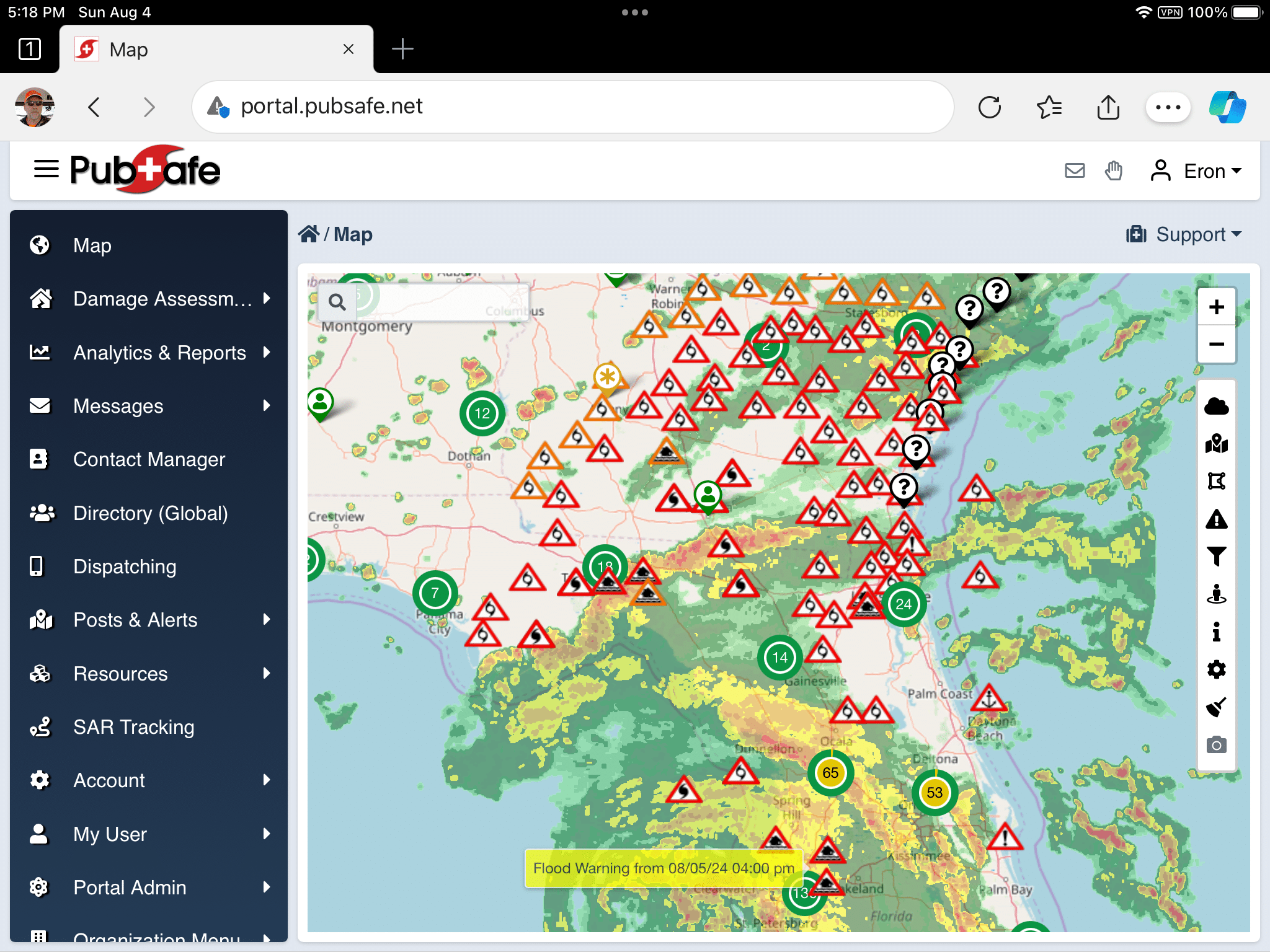Click the green cluster marker 14
This screenshot has width=1270, height=952.
(780, 657)
